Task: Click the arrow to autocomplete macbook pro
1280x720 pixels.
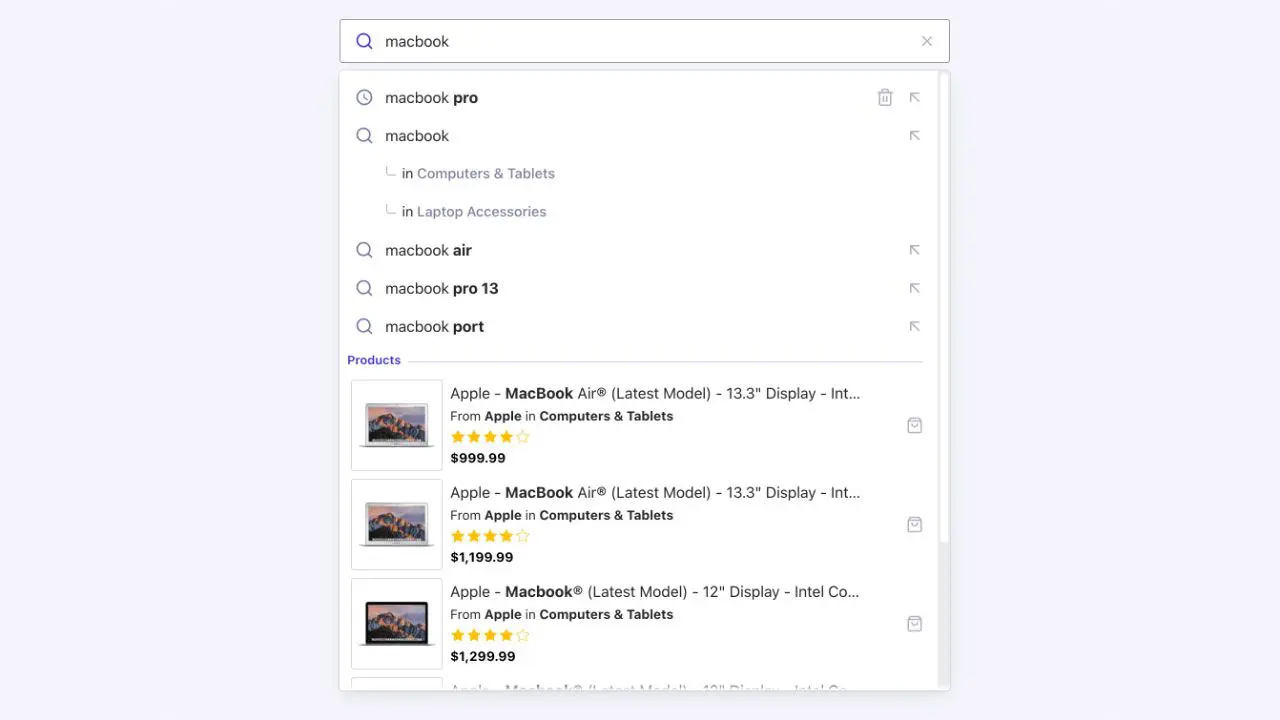Action: coord(914,97)
